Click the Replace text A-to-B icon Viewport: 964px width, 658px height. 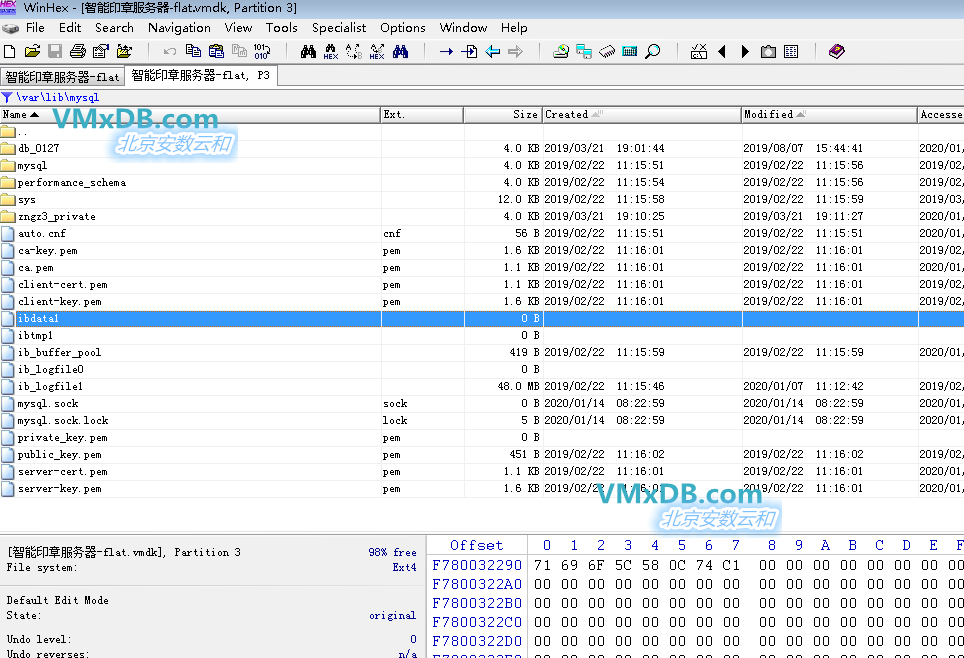354,52
